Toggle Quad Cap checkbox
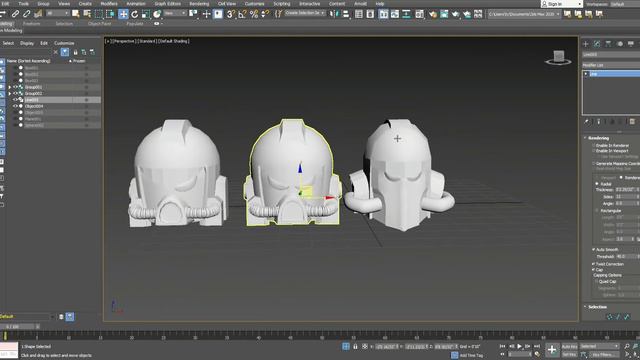Viewport: 640px width, 360px height. coord(596,282)
